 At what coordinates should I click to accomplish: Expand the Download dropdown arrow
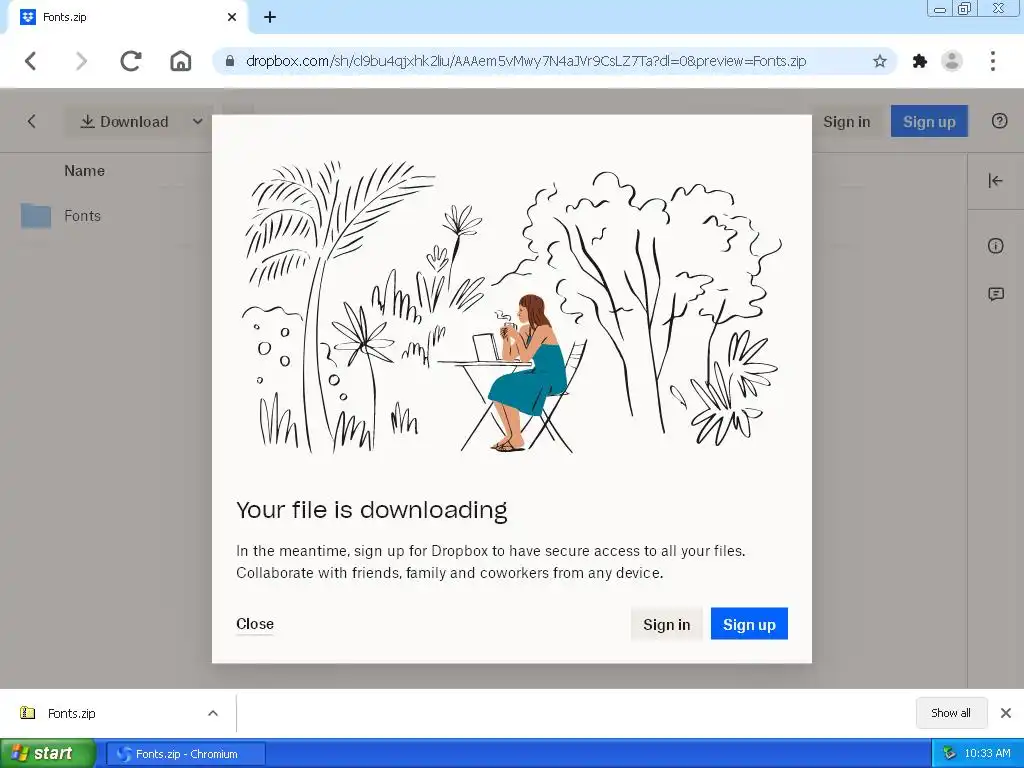197,121
